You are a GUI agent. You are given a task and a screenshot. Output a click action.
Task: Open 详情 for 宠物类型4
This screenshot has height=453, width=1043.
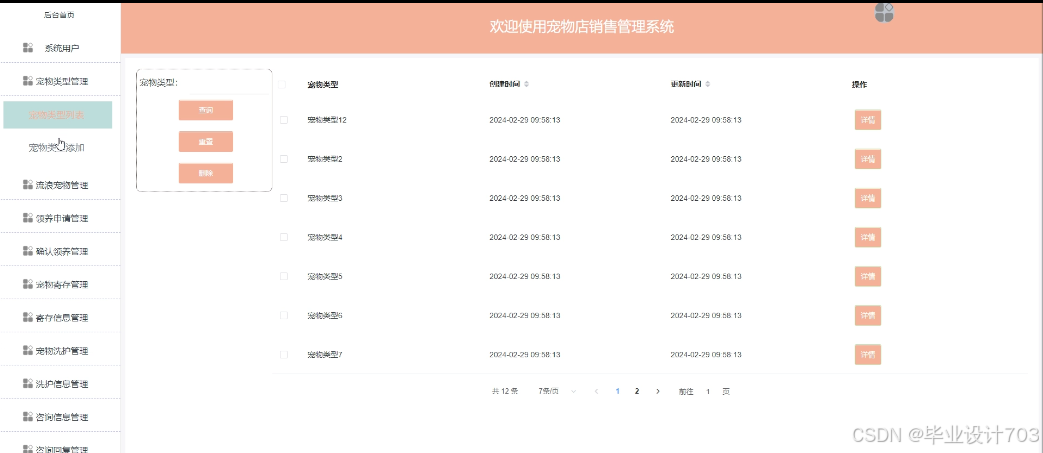(867, 237)
